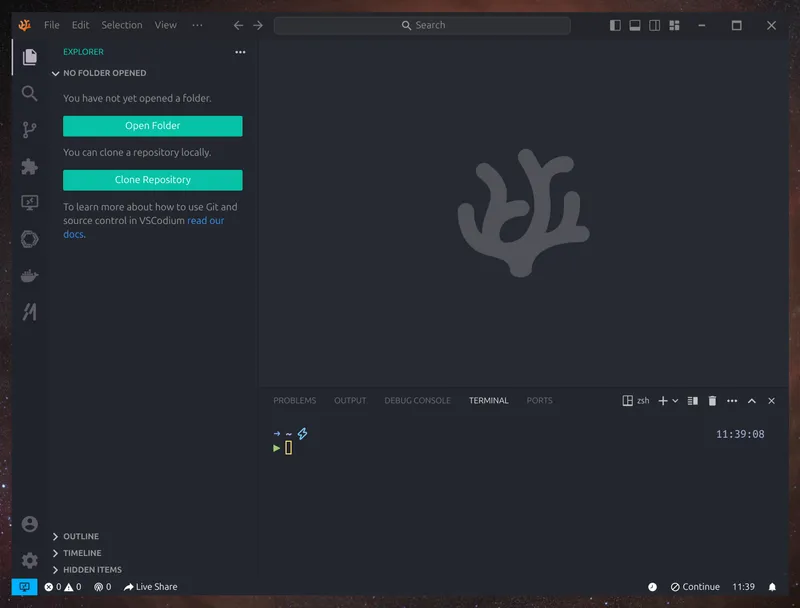Image resolution: width=800 pixels, height=608 pixels.
Task: Switch to the PORTS tab
Action: coord(540,400)
